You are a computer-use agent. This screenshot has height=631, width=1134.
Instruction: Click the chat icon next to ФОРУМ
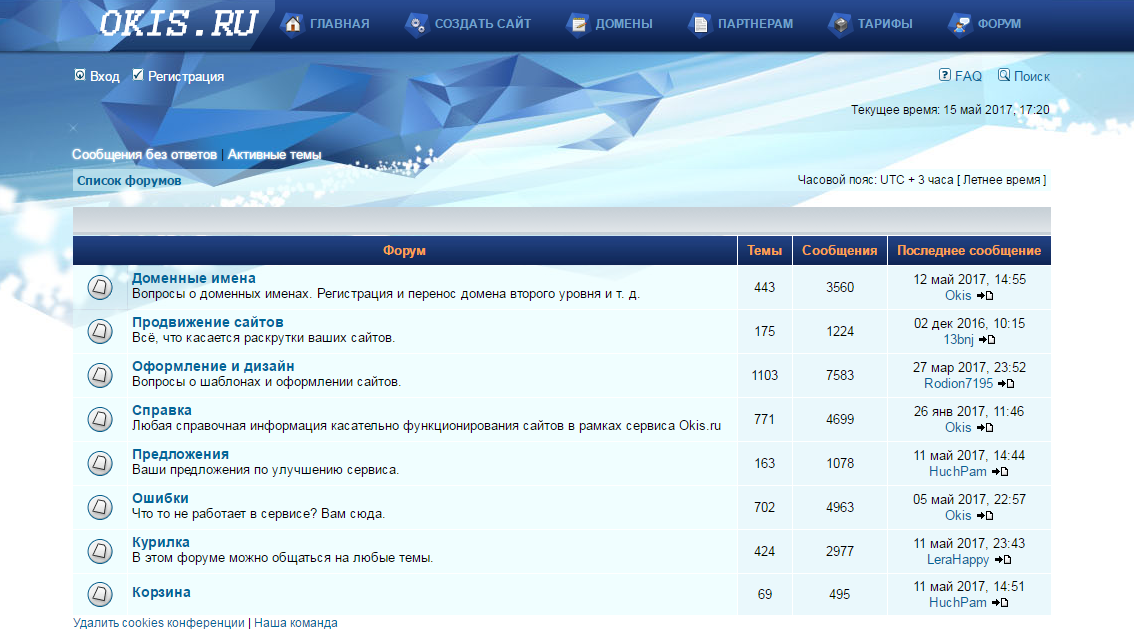(x=960, y=25)
